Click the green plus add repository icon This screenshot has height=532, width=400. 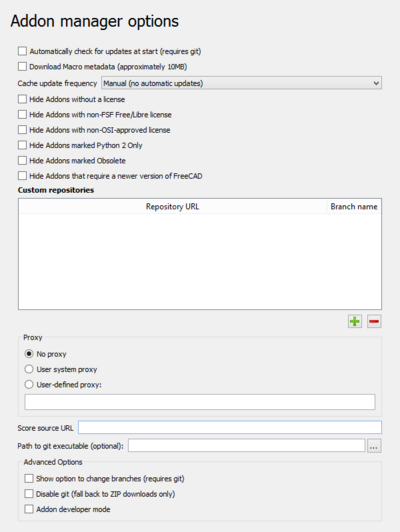(x=355, y=321)
